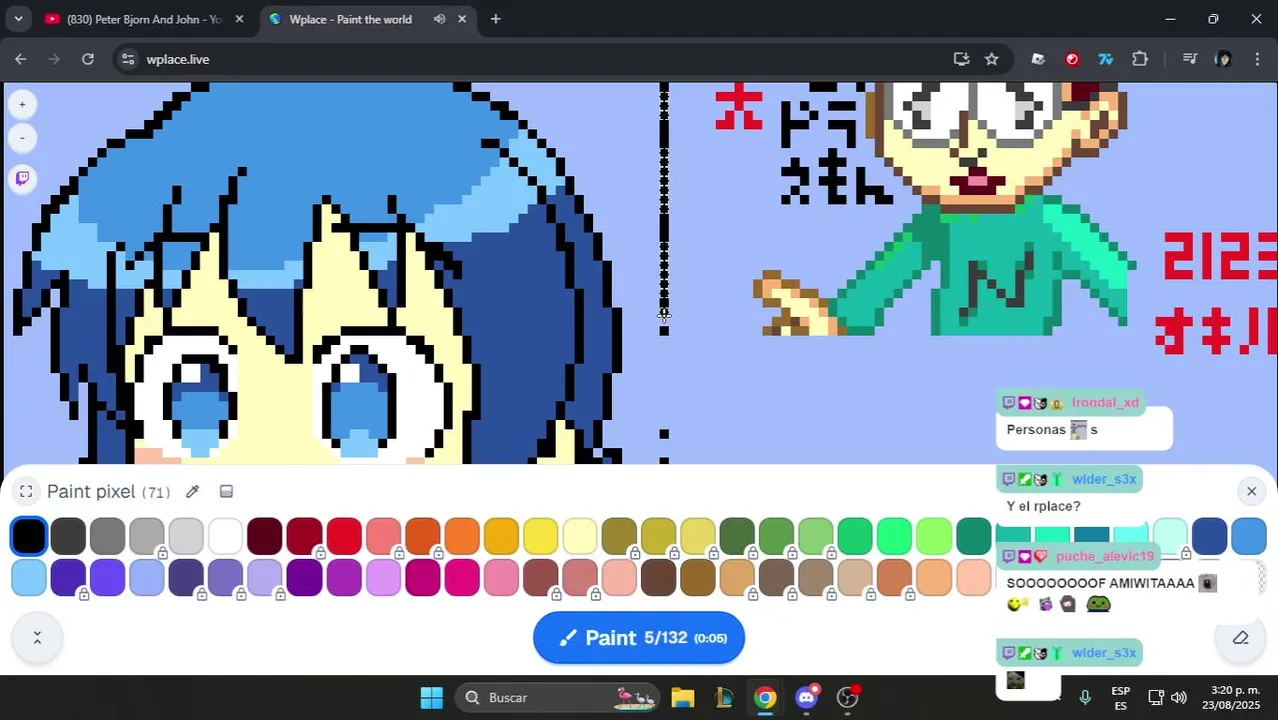Open the OBS taskbar icon
The height and width of the screenshot is (720, 1278).
point(848,697)
